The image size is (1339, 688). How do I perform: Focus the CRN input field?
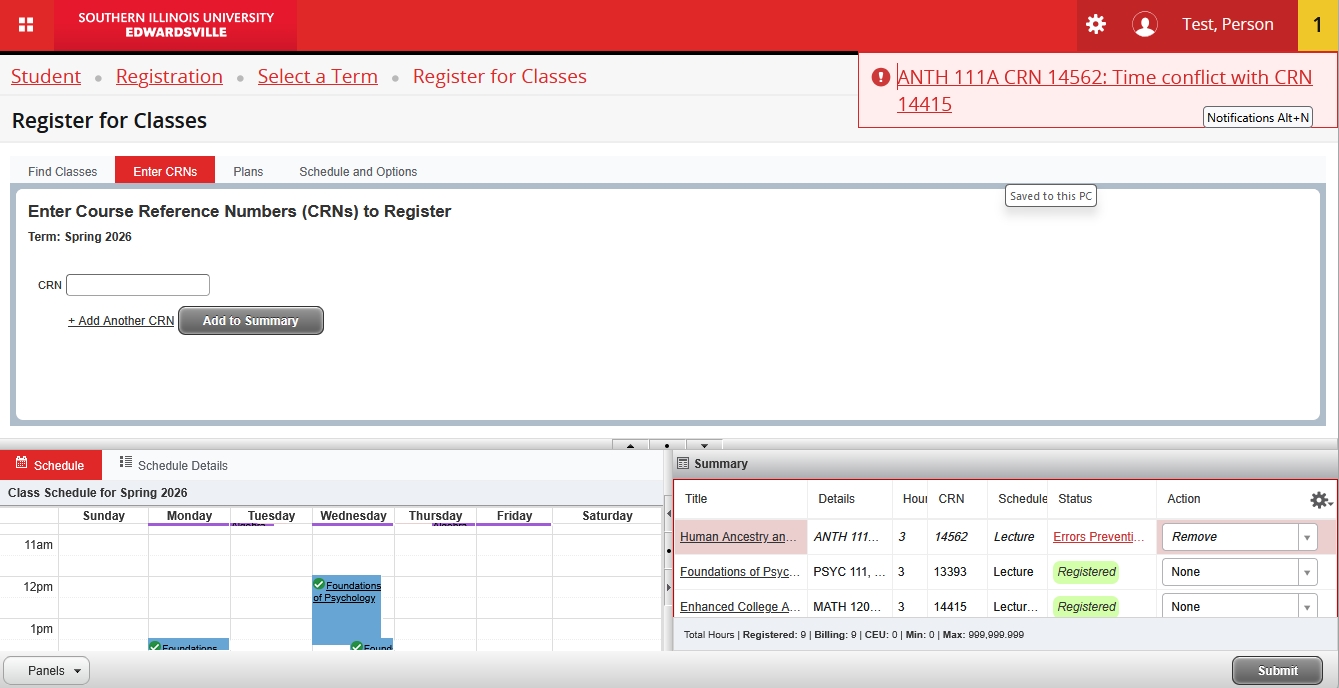click(138, 285)
